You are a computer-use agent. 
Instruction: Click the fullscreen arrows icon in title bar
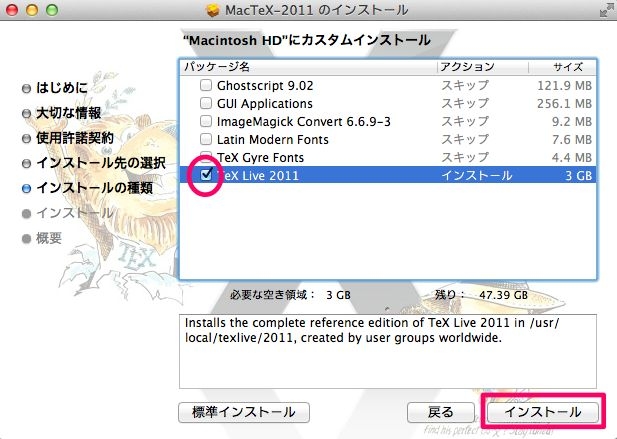606,10
